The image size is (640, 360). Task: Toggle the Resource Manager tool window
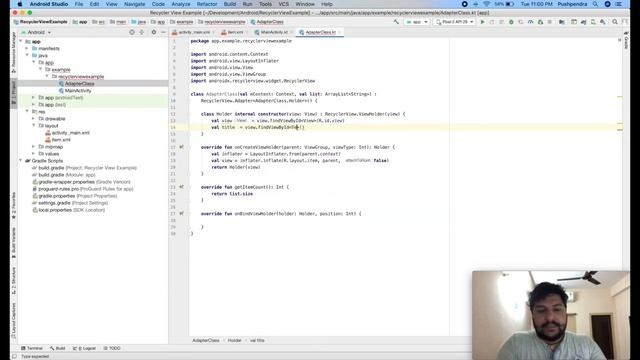point(13,52)
